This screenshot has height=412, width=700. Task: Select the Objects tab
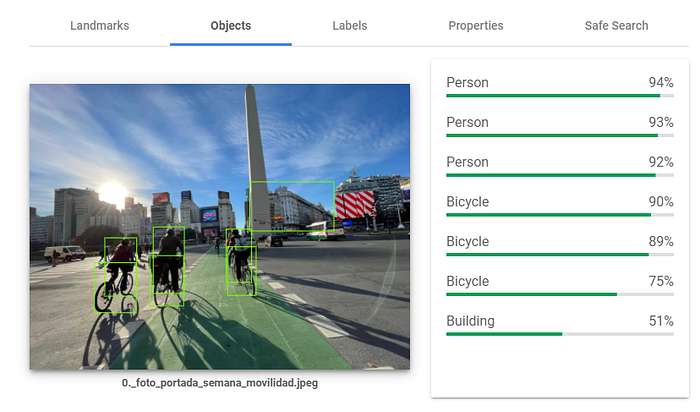click(231, 25)
